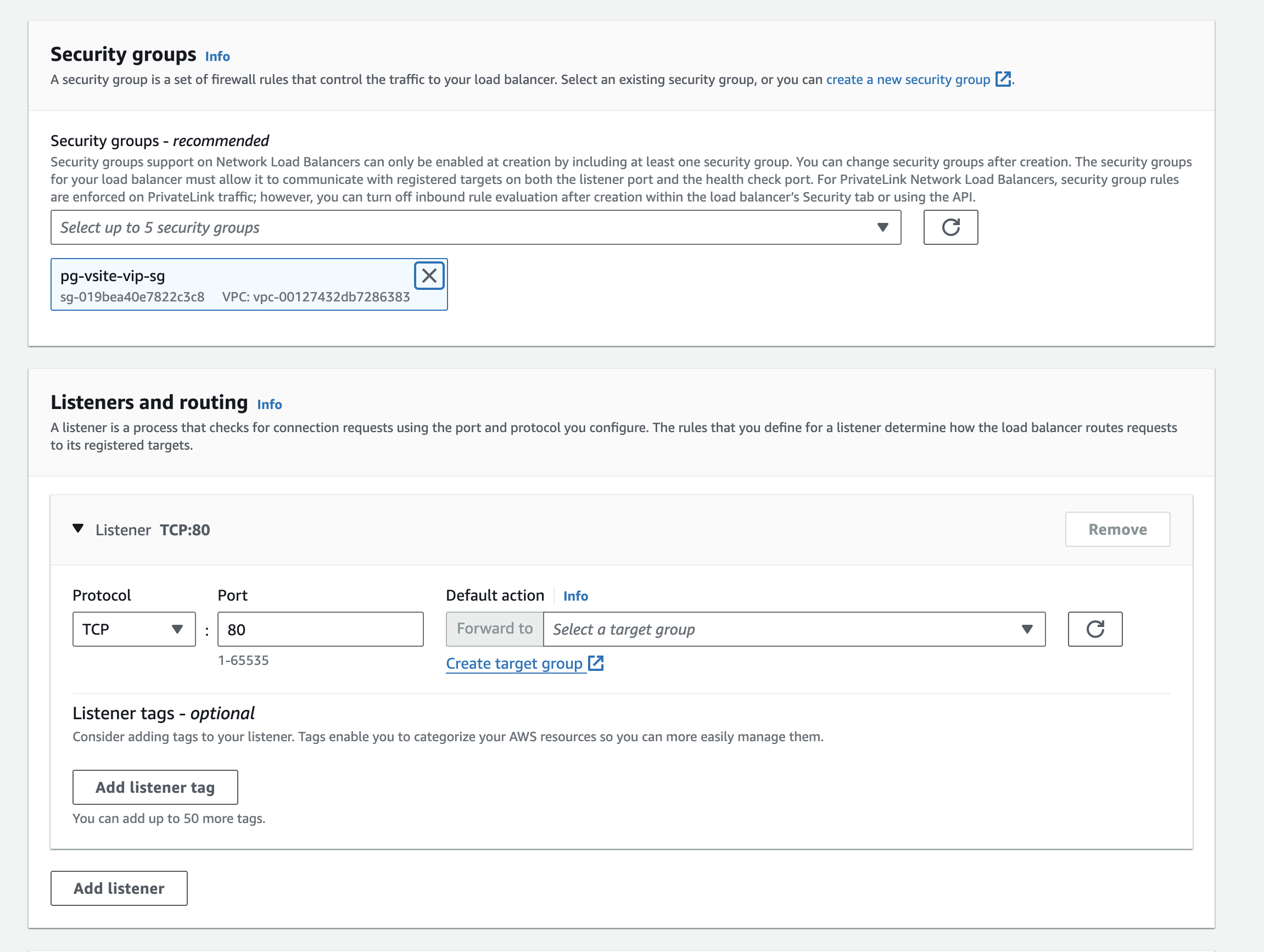
Task: Click inside the Port input showing 80
Action: [x=320, y=629]
